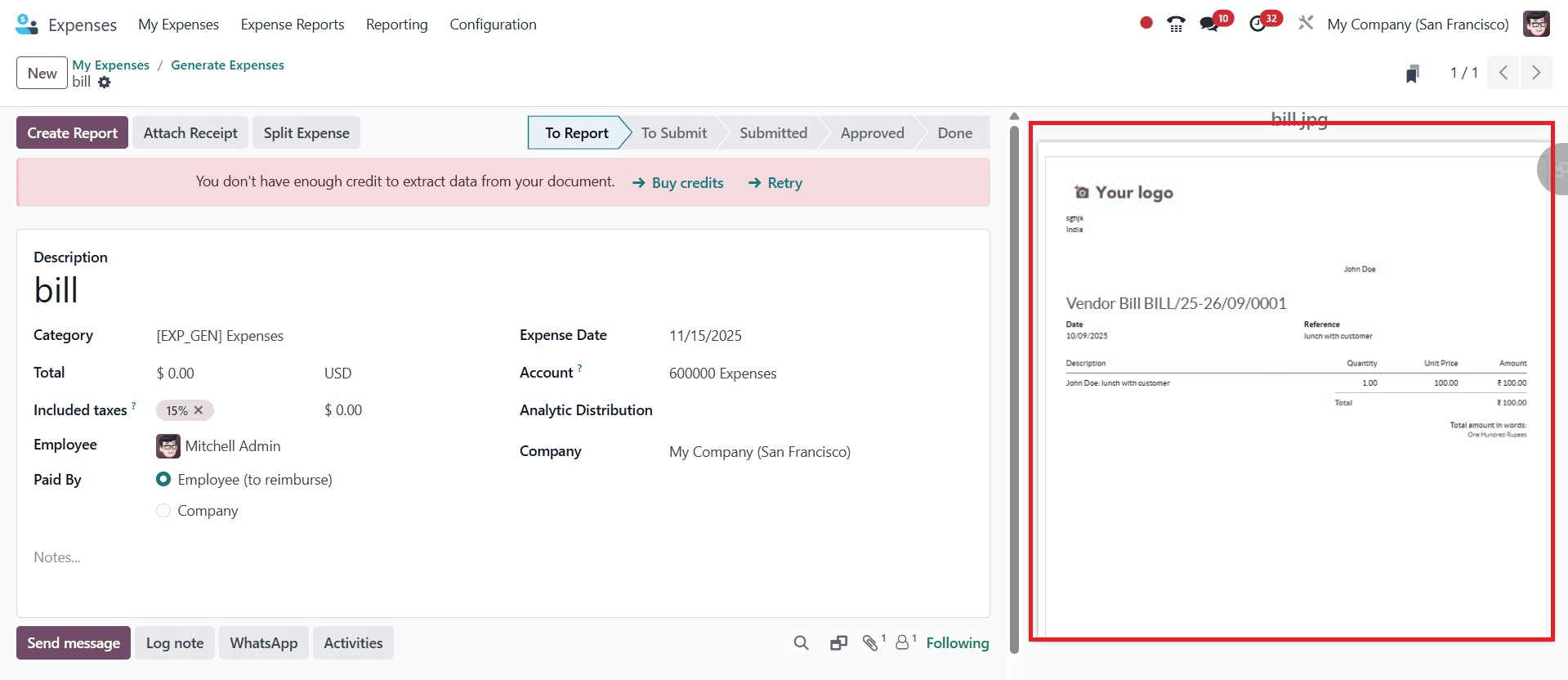Click the Notes text area
Viewport: 1568px width, 680px height.
(x=503, y=557)
